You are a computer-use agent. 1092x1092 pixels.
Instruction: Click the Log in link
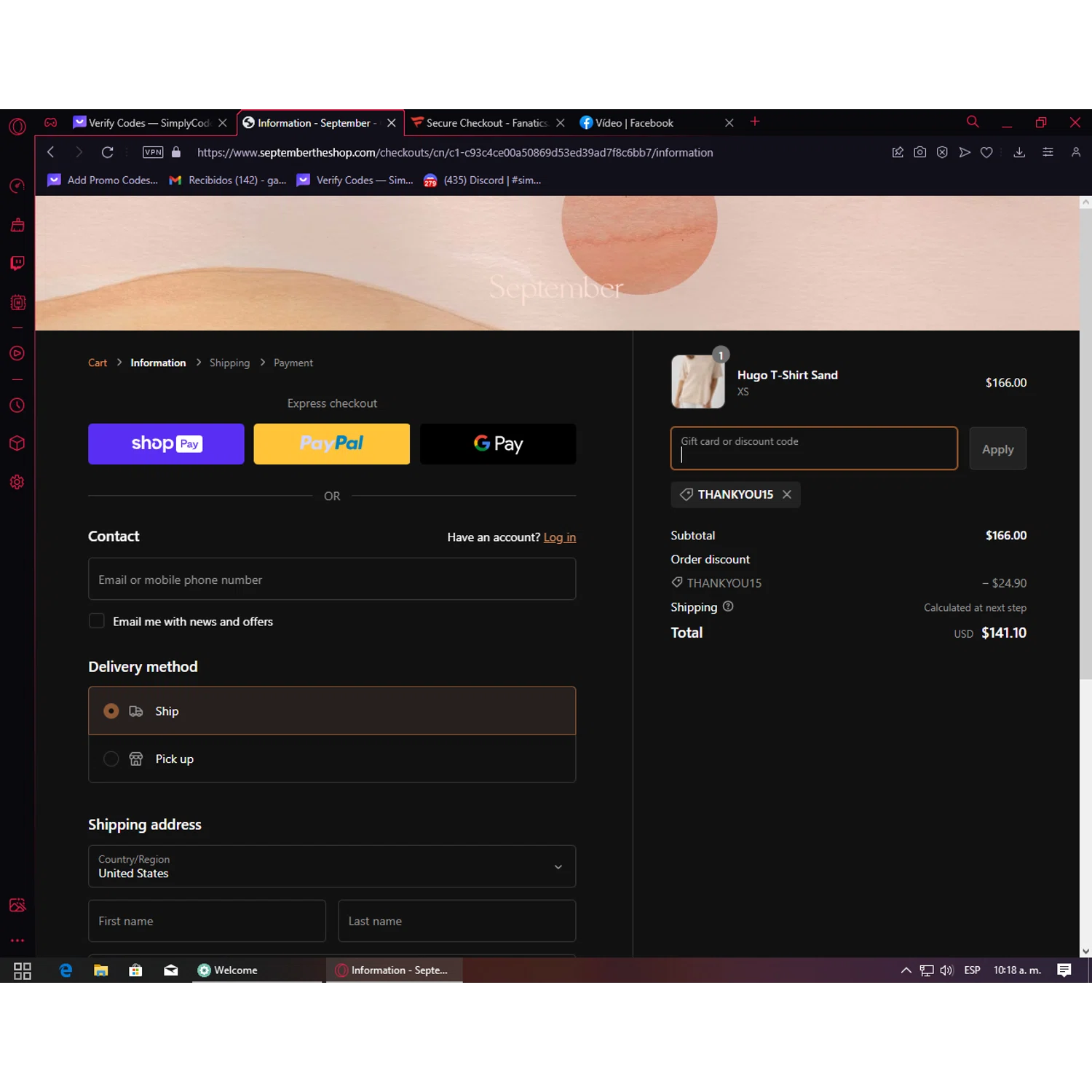[x=560, y=537]
